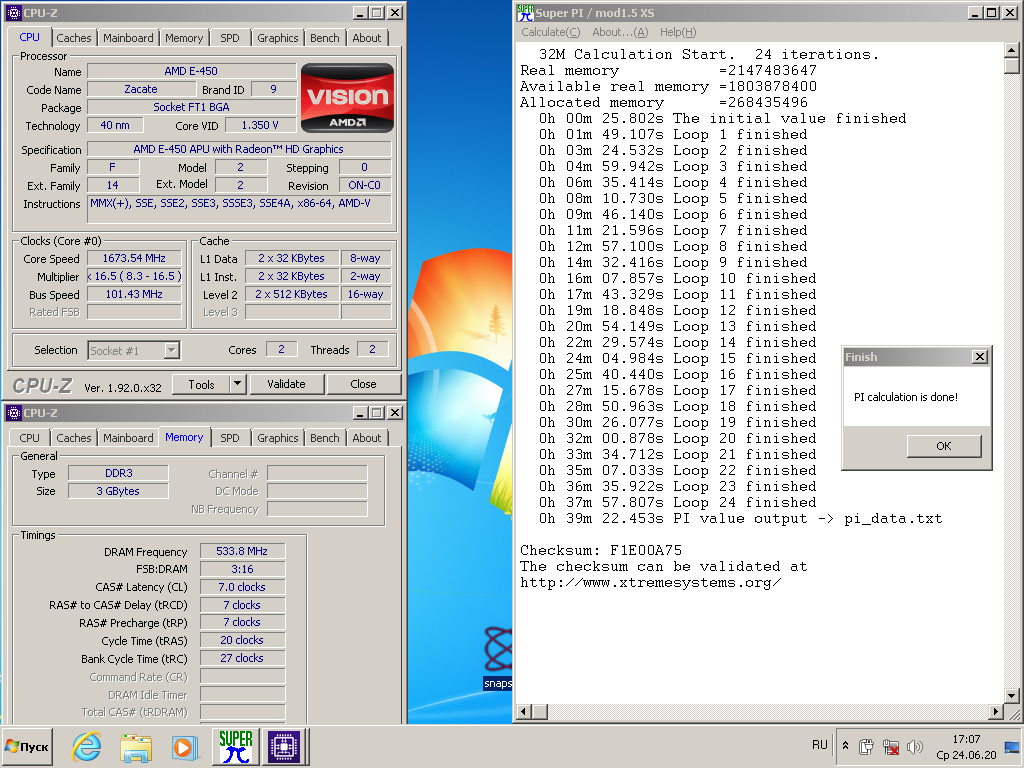Click the DRAM Frequency value 533.8 MHz
The width and height of the screenshot is (1024, 768).
242,551
